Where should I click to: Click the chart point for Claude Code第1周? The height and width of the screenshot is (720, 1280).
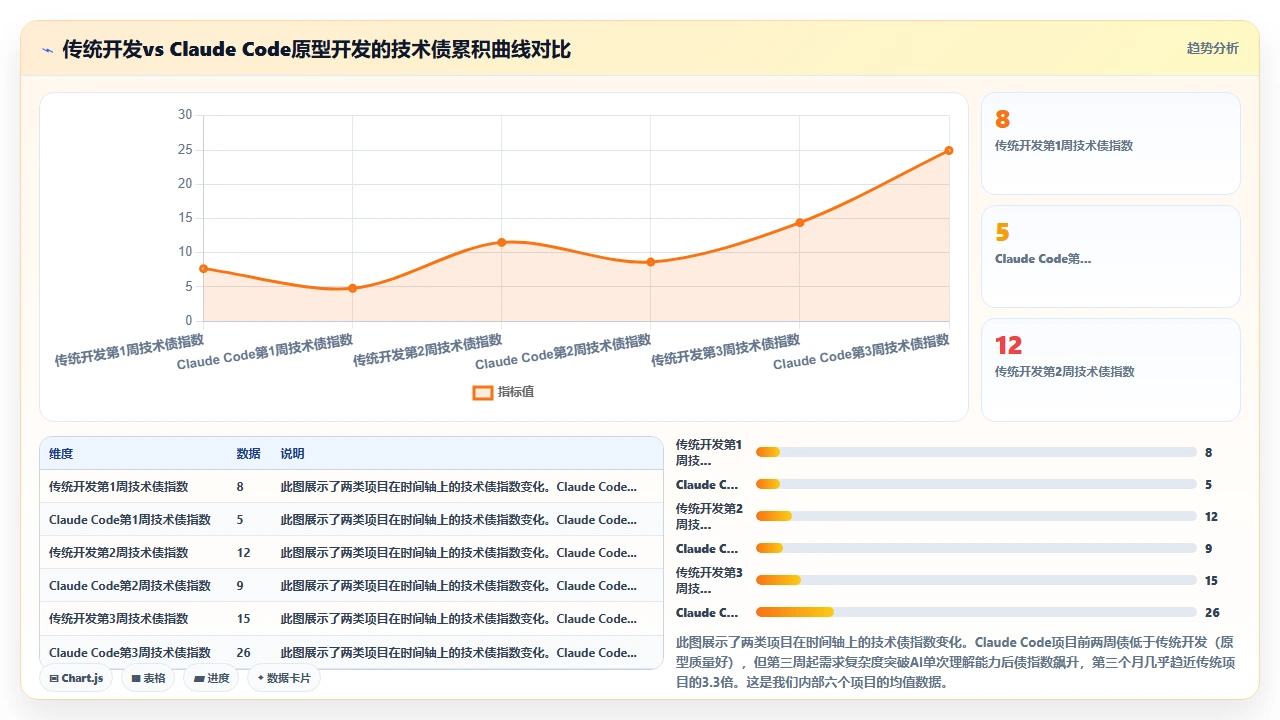click(352, 288)
